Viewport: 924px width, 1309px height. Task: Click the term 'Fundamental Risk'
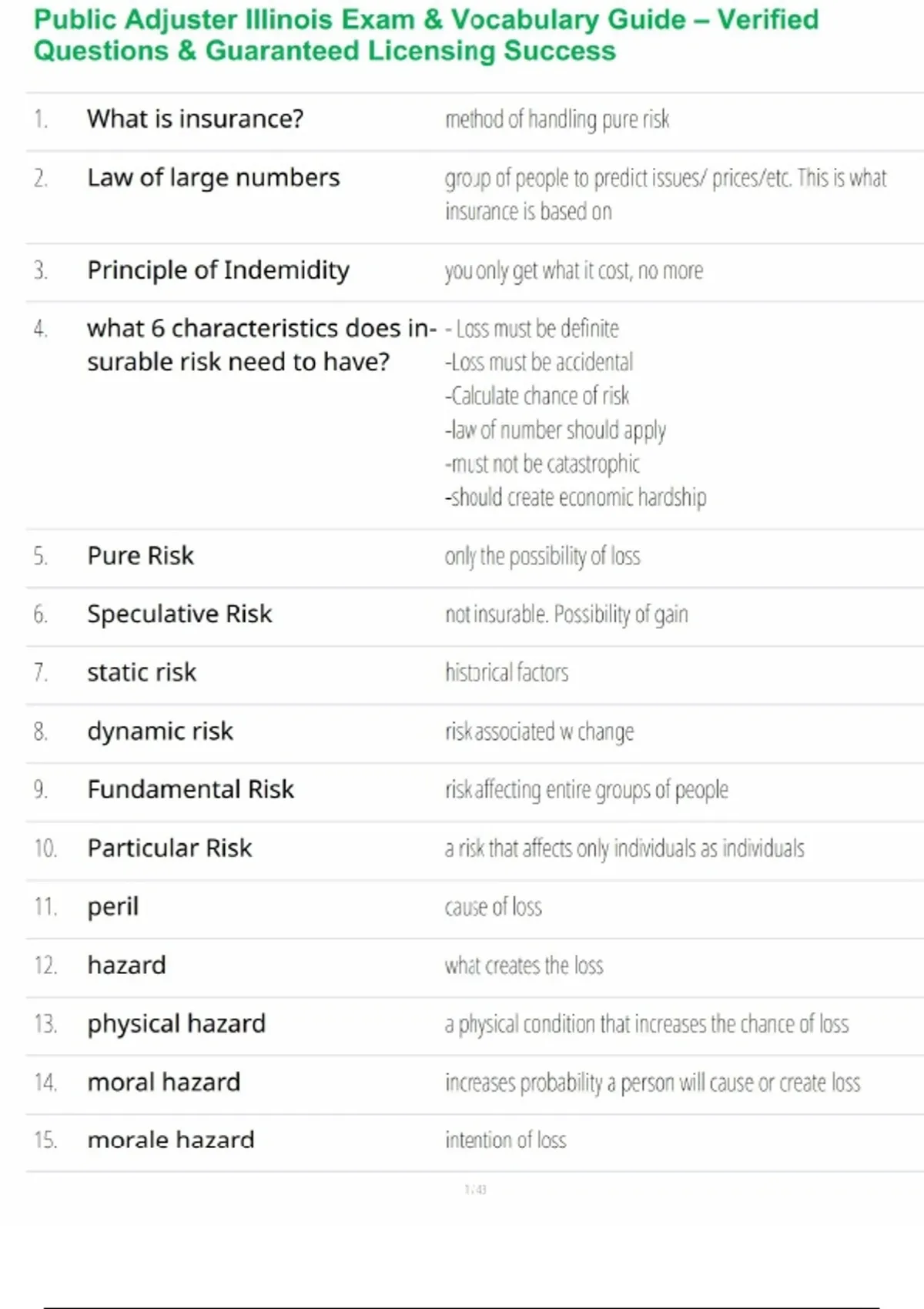pyautogui.click(x=190, y=790)
